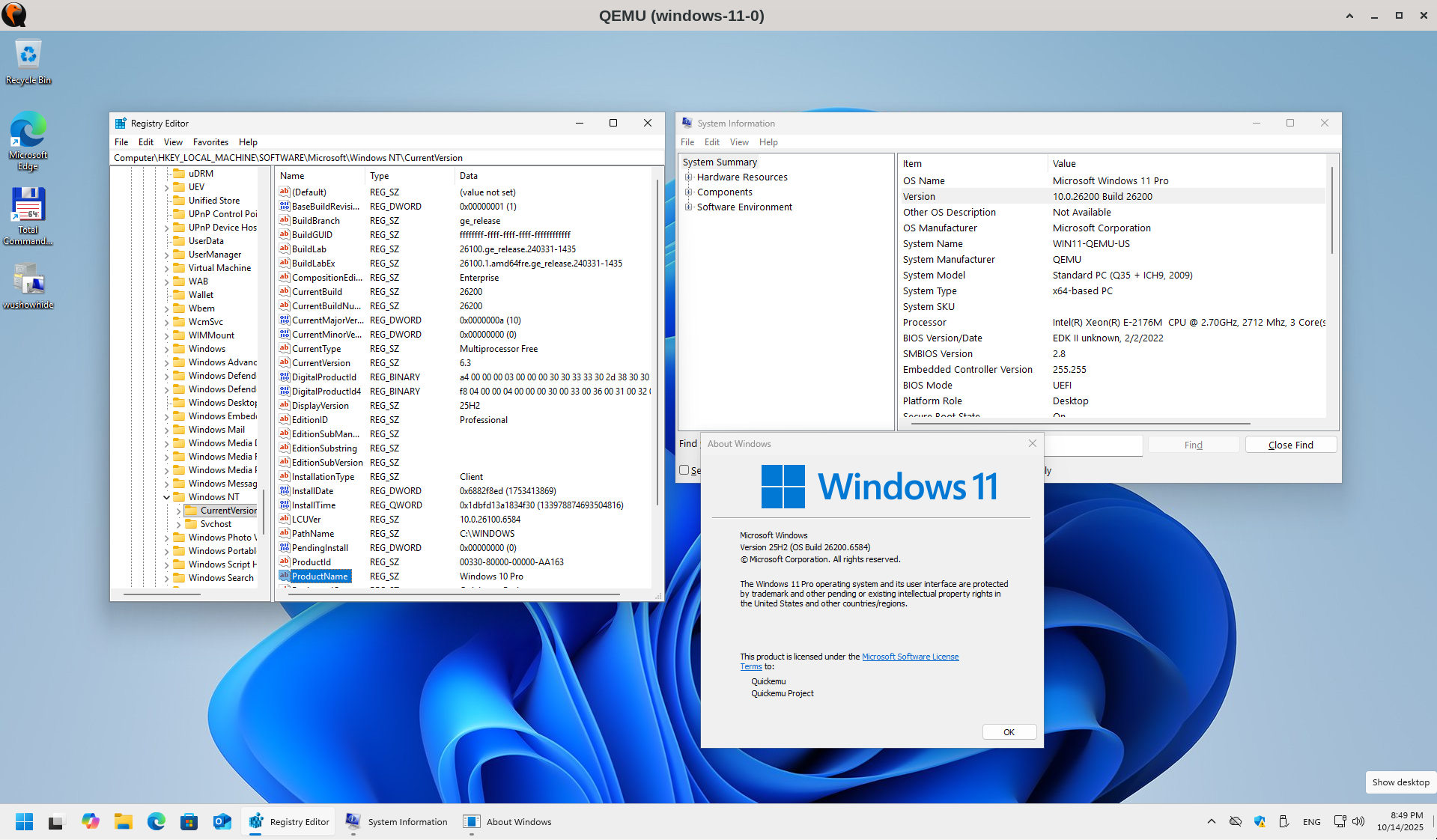This screenshot has width=1437, height=840.
Task: Open Copilot from the taskbar
Action: click(91, 821)
